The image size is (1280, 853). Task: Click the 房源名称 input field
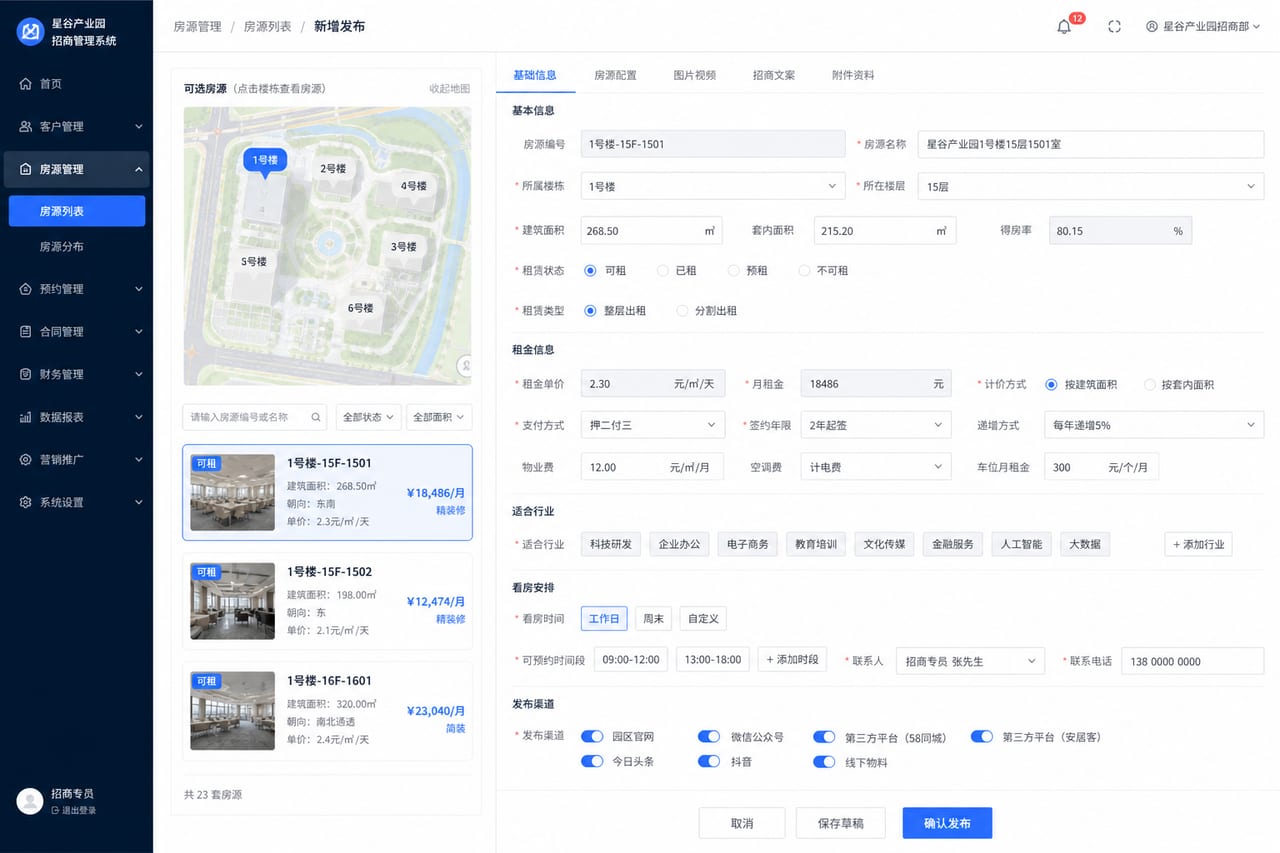coord(1091,144)
